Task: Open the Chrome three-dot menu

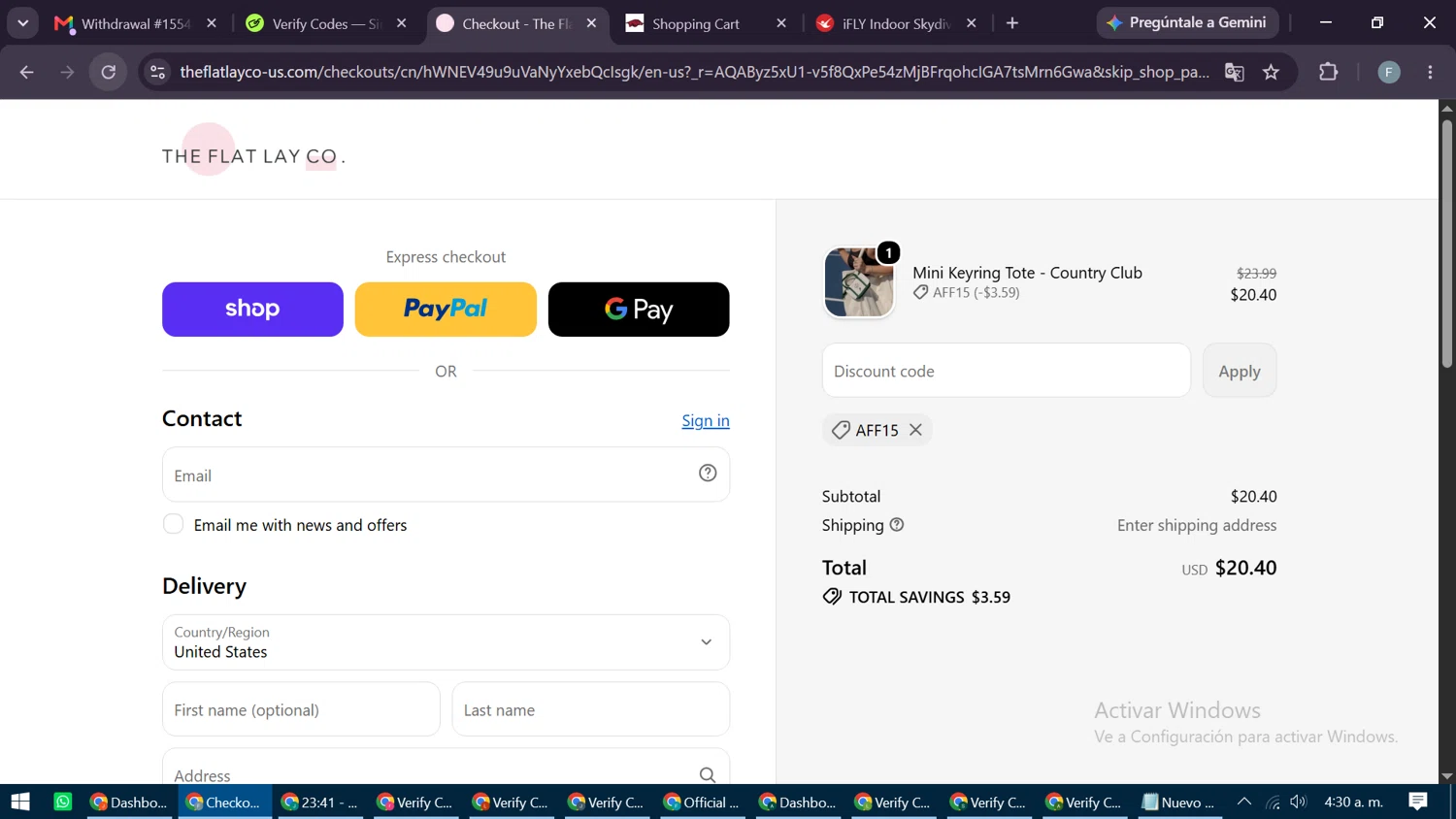Action: pyautogui.click(x=1430, y=72)
